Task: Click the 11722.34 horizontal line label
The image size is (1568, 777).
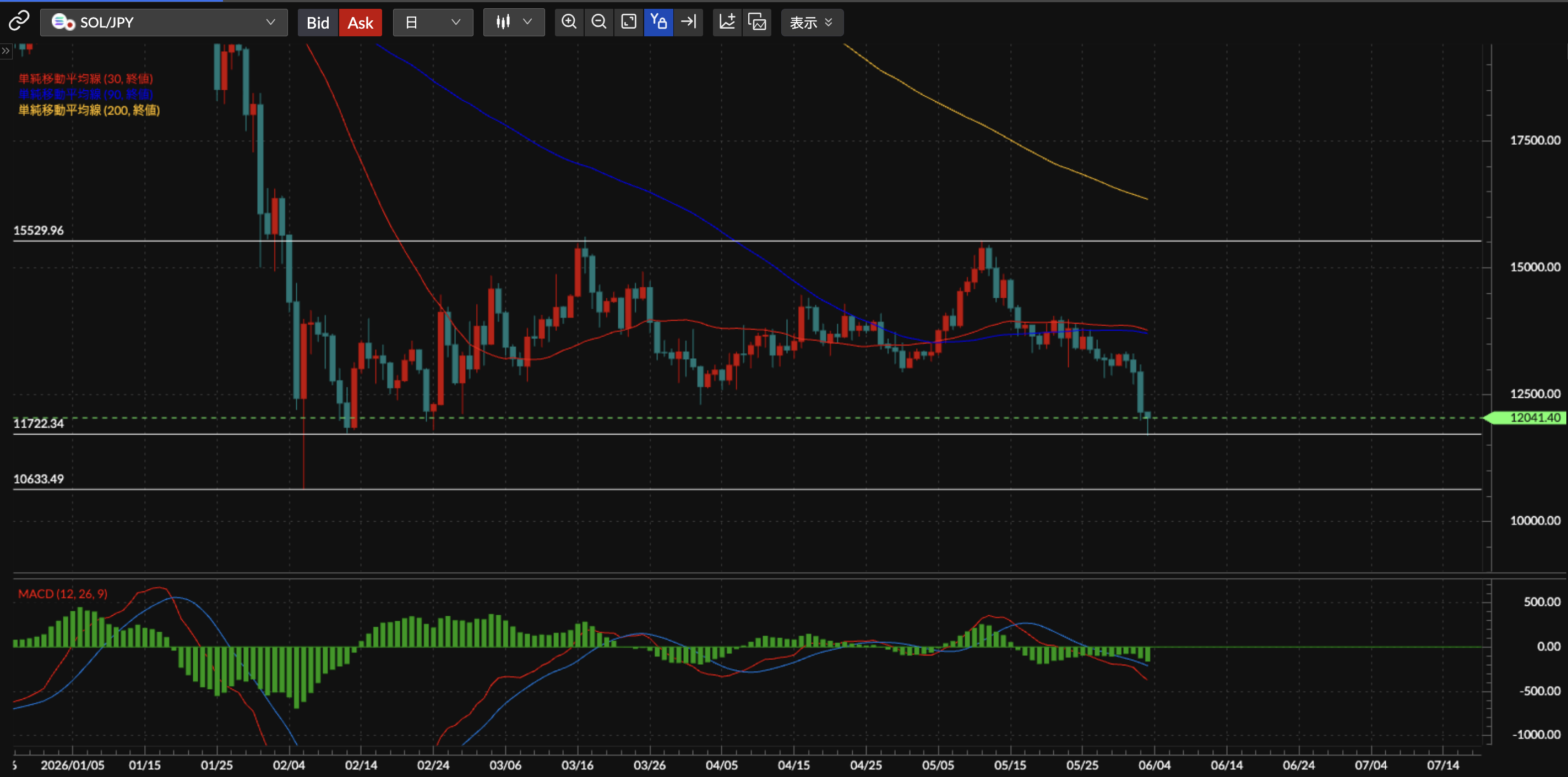Action: pyautogui.click(x=39, y=424)
